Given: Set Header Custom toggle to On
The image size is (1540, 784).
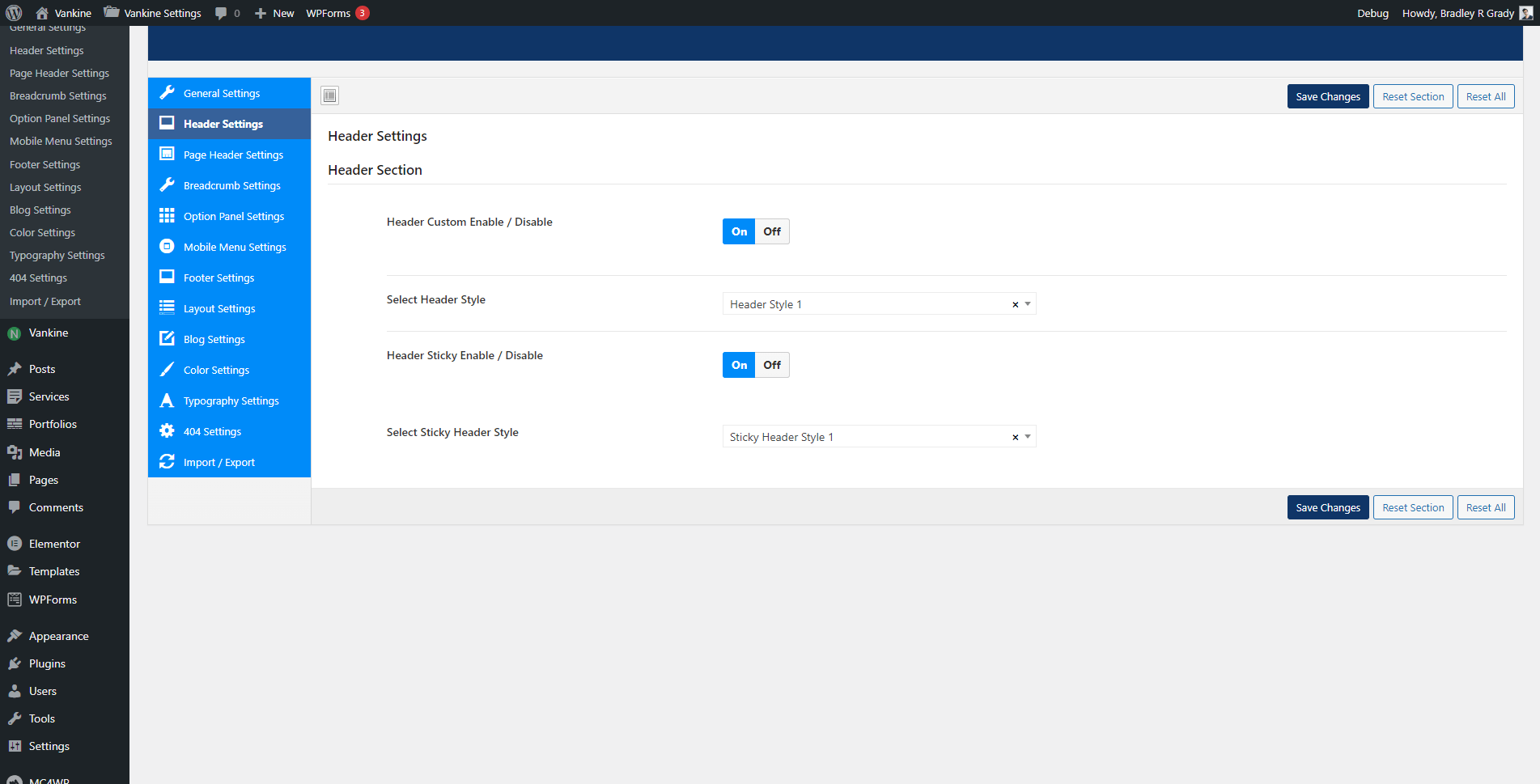Looking at the screenshot, I should point(739,231).
